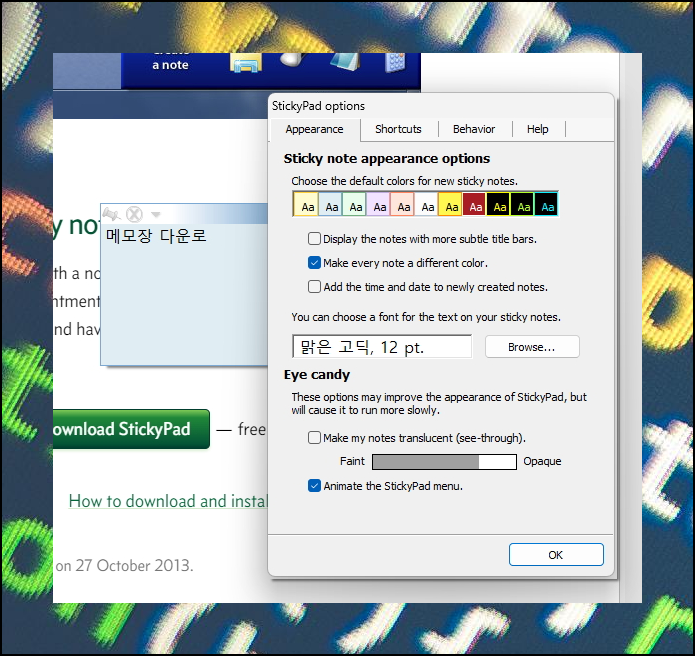Viewport: 695px width, 656px height.
Task: Switch to the Appearance tab
Action: point(315,129)
